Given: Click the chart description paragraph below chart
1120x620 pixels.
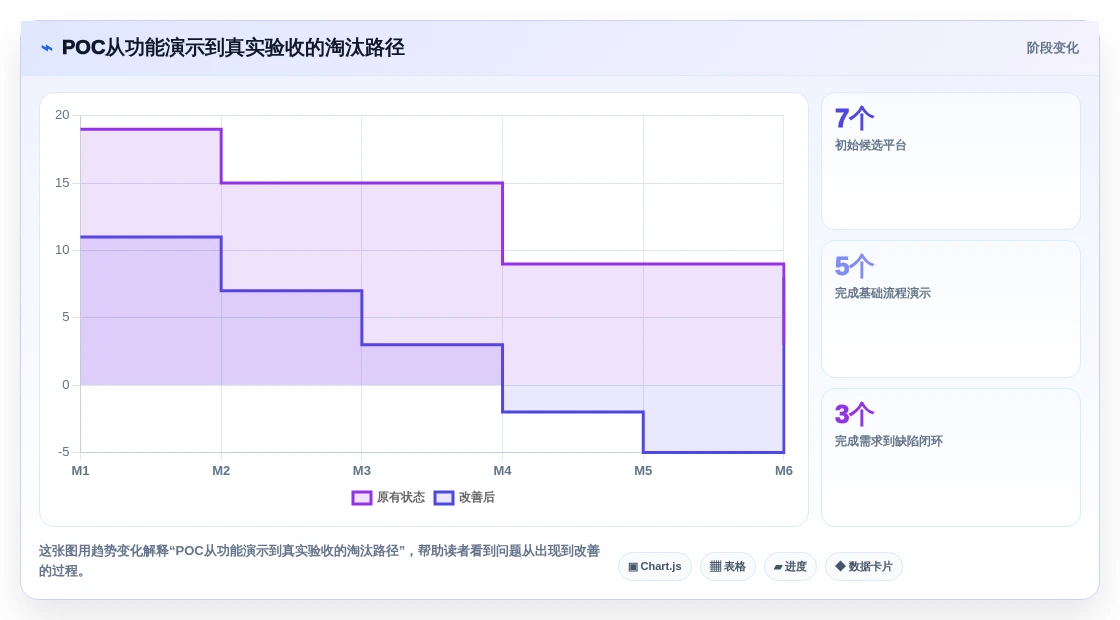Looking at the screenshot, I should tap(319, 561).
